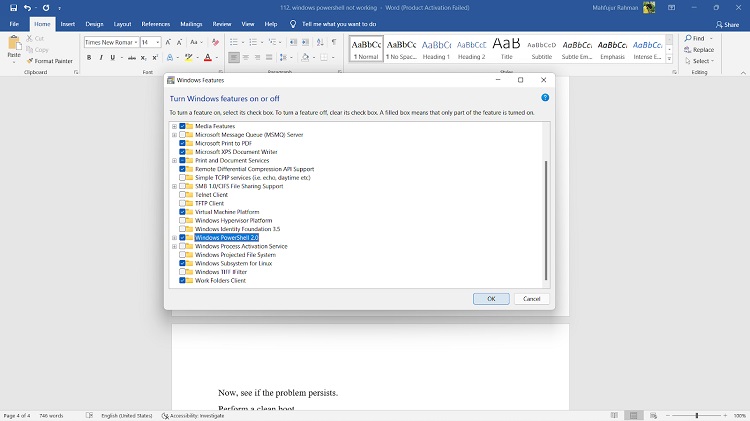Enable Telnet Client checkbox

click(182, 195)
